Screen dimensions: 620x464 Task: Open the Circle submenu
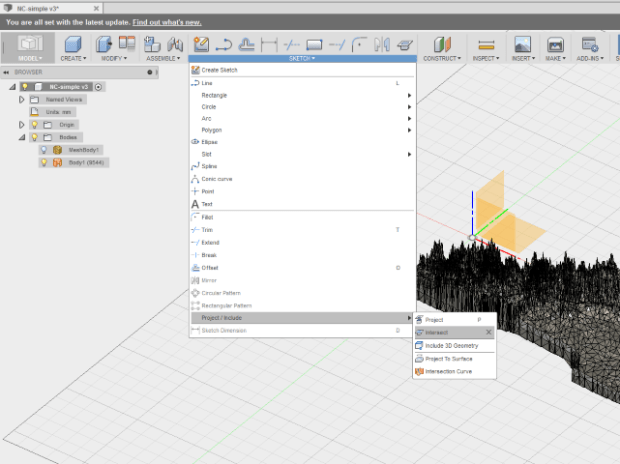(x=302, y=107)
